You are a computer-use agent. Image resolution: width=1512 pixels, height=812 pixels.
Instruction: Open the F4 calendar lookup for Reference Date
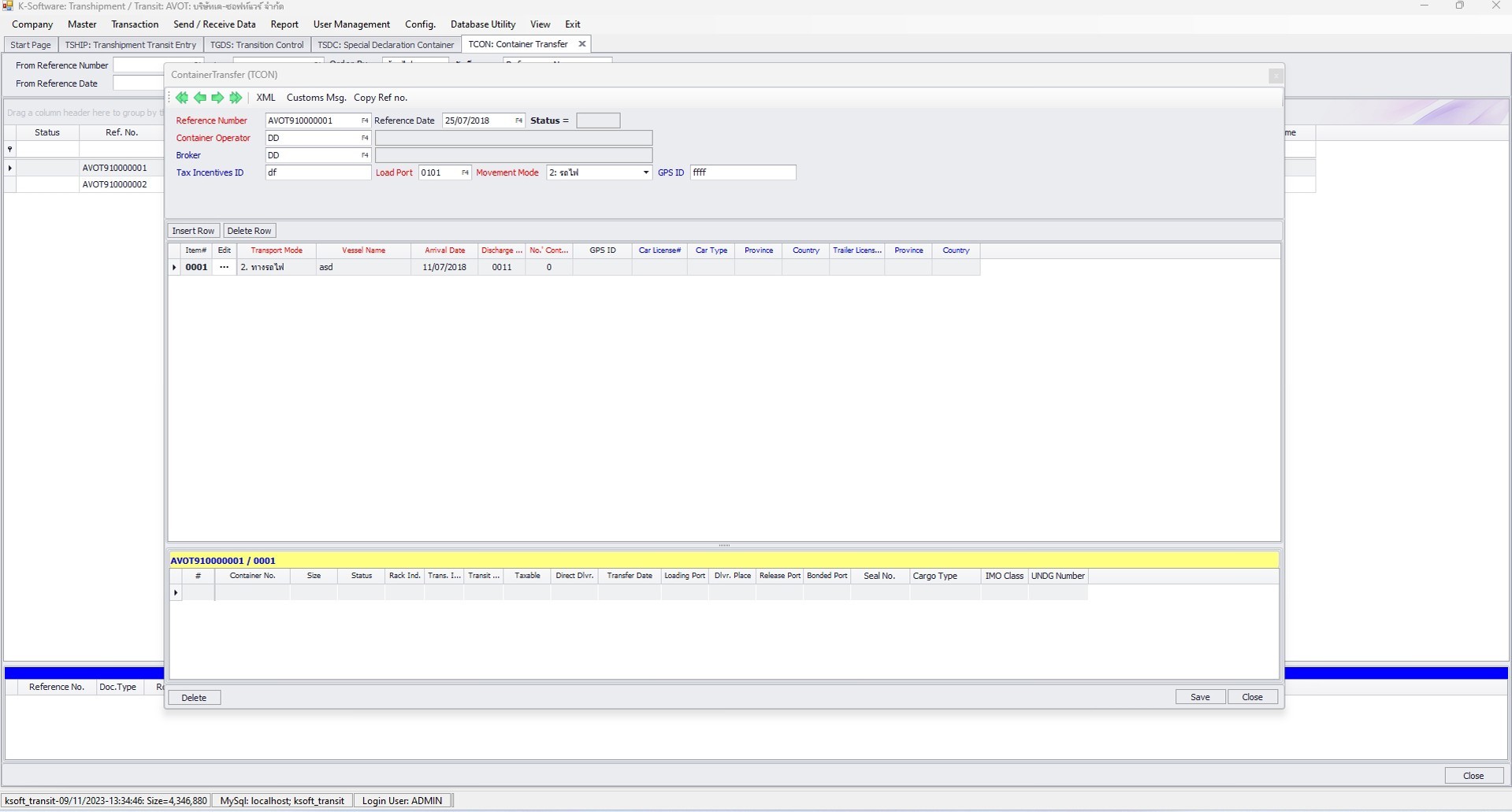pyautogui.click(x=518, y=121)
